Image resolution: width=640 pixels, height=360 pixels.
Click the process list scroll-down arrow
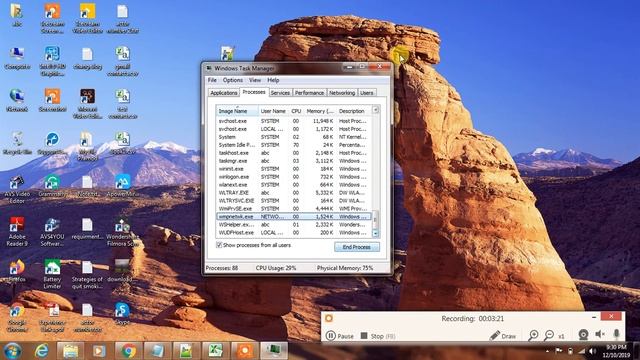[x=375, y=233]
